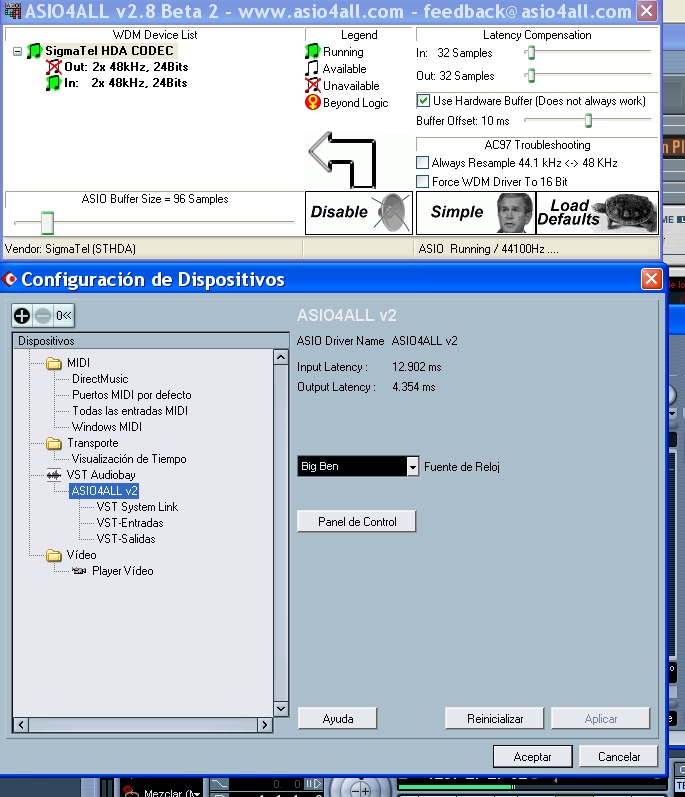The width and height of the screenshot is (685, 797).
Task: Select Out: 2x 48kHz, 24Bits entry
Action: point(126,67)
